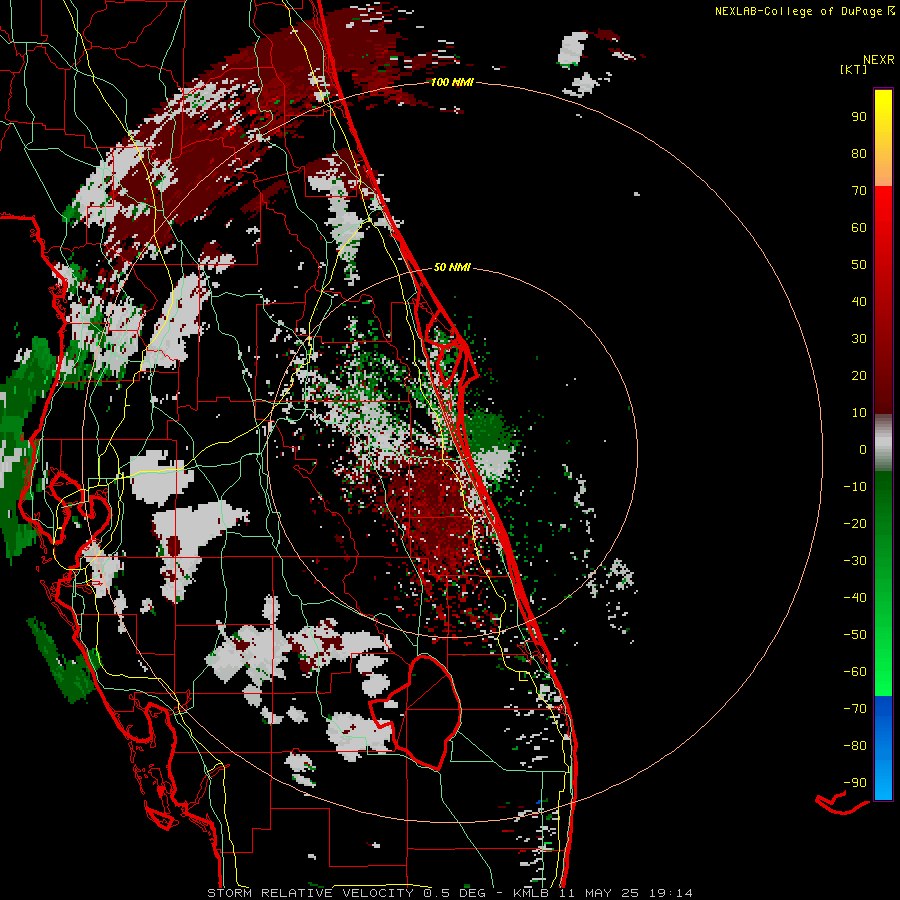Click the gray zero-velocity segment of the color bar
The image size is (900, 900).
click(x=883, y=443)
